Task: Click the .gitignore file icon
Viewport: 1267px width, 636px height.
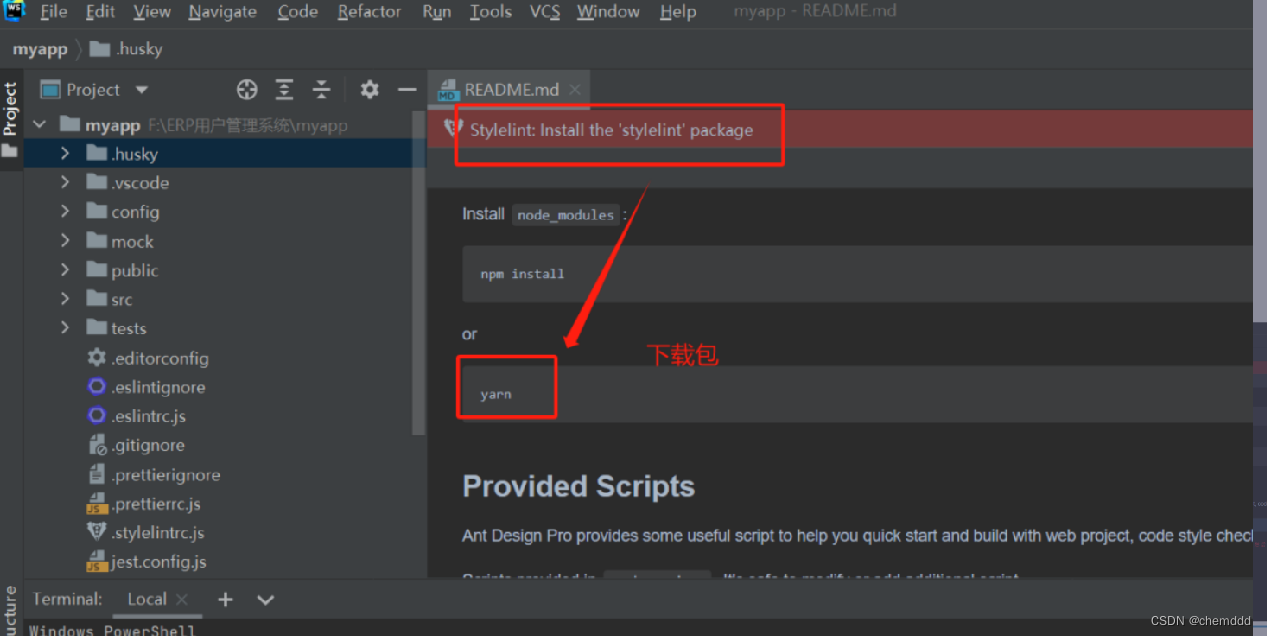Action: 96,445
